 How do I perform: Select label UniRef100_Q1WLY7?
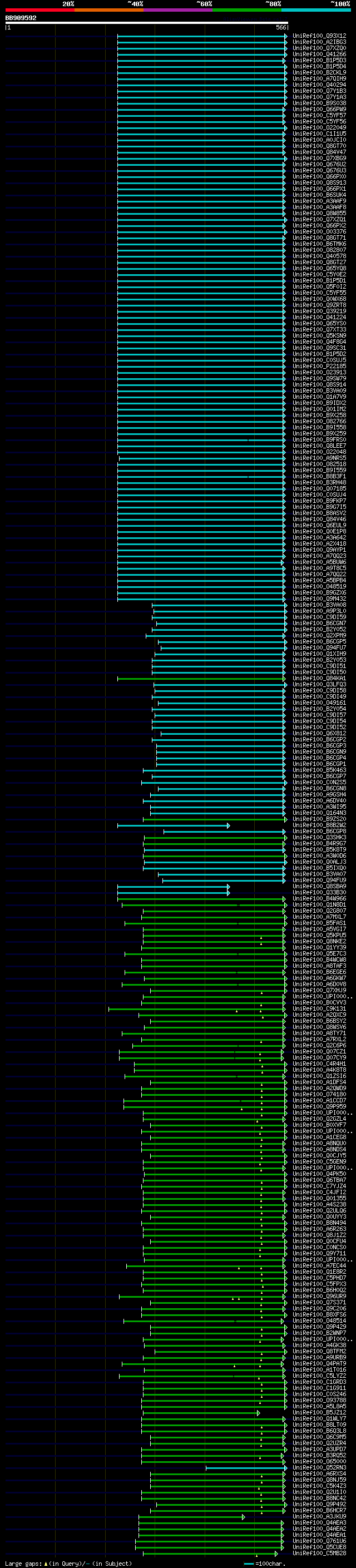(x=319, y=1419)
